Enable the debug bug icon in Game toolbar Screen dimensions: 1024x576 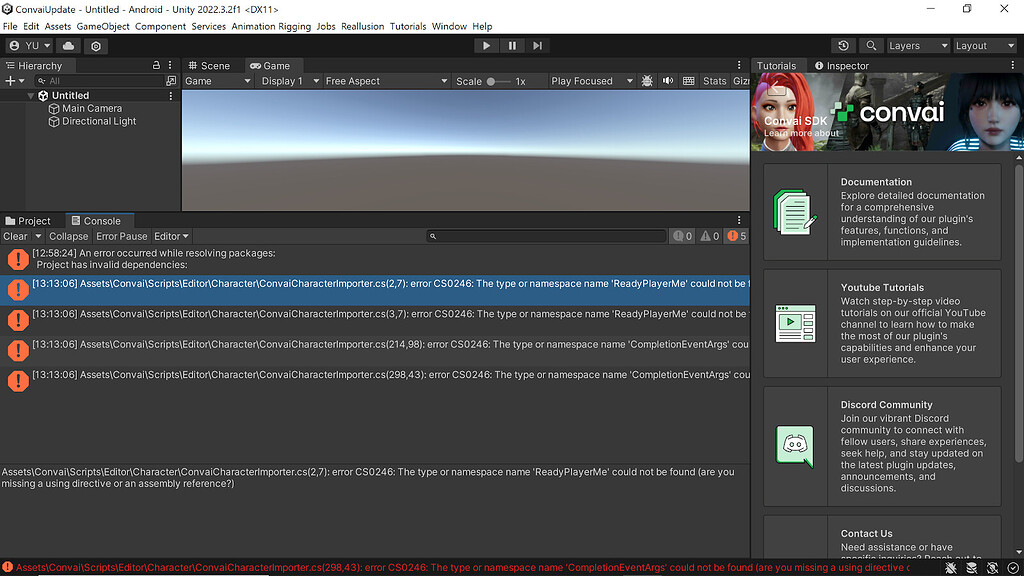coord(647,81)
